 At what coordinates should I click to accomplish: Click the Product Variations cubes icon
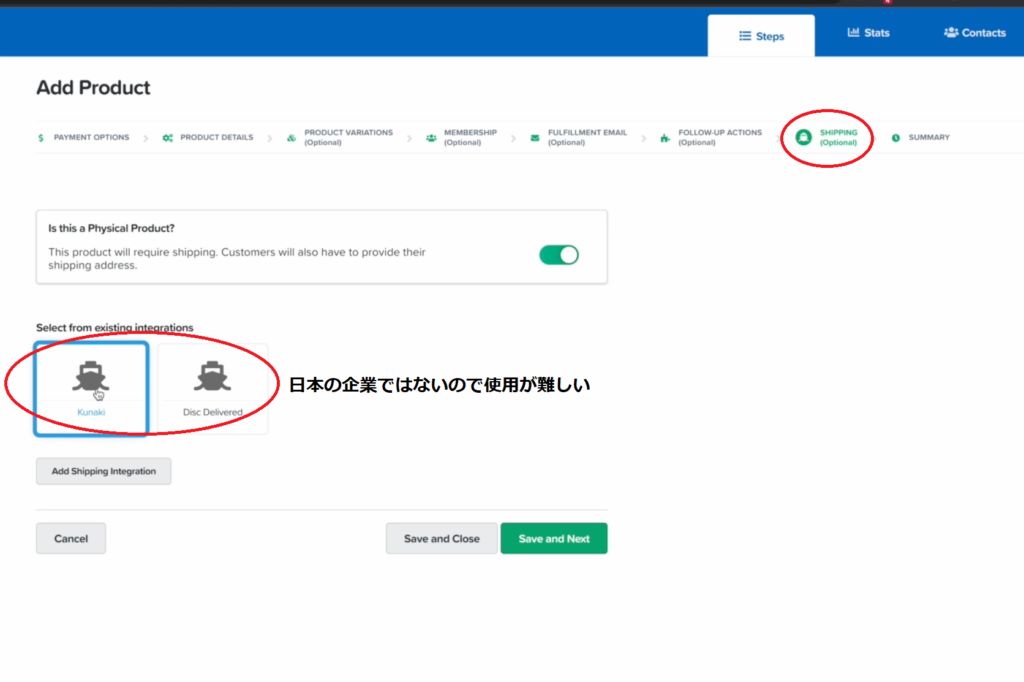tap(291, 138)
